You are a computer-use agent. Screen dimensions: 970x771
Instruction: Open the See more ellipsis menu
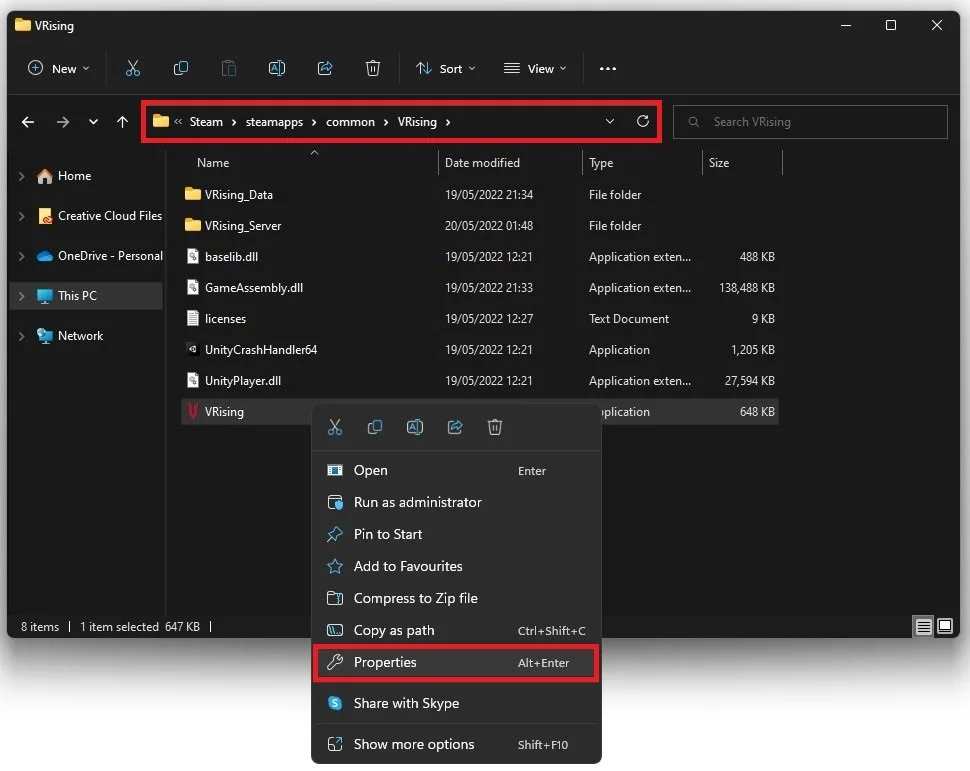coord(607,69)
